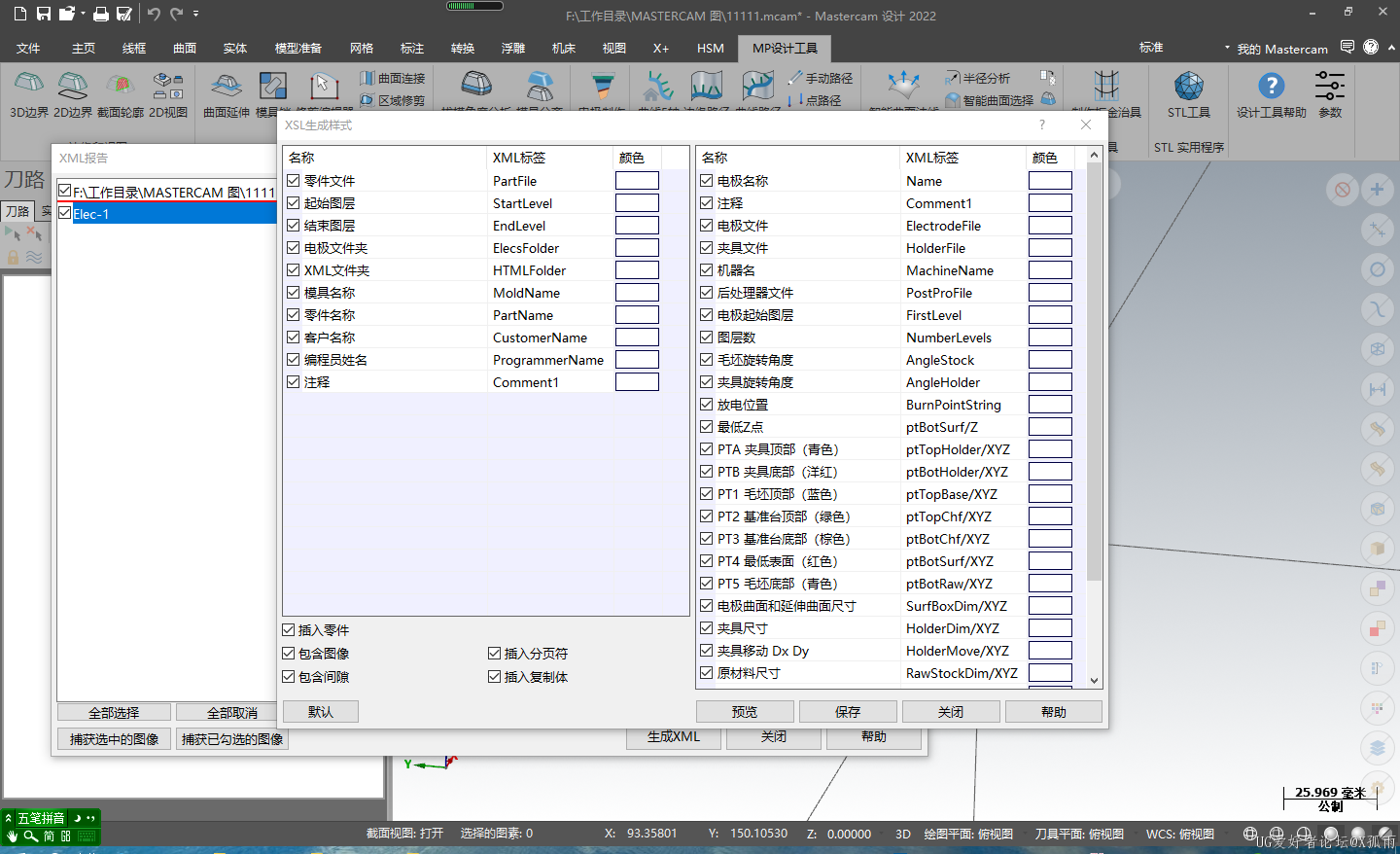Click the Open file folder icon
Screen dimensions: 1400x854
(x=66, y=14)
